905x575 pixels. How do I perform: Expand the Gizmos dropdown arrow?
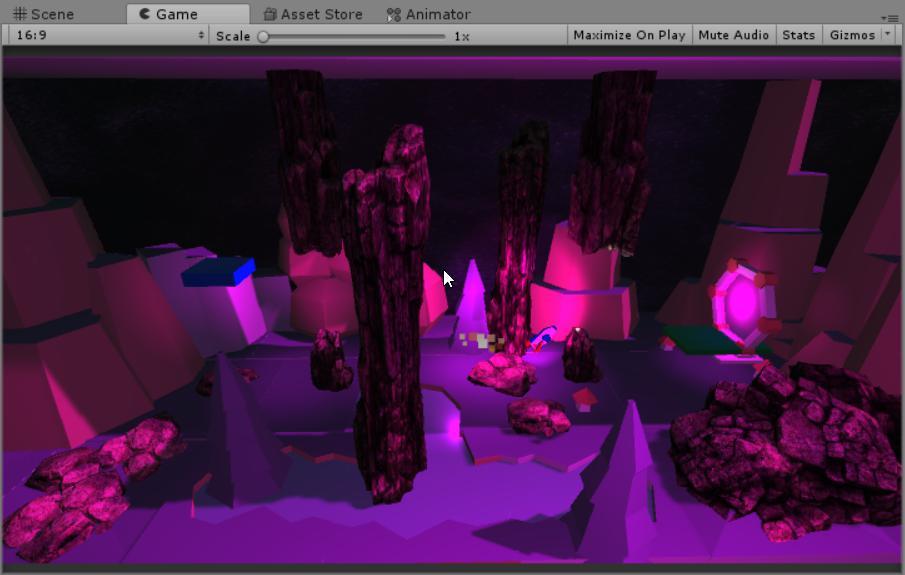tap(888, 35)
